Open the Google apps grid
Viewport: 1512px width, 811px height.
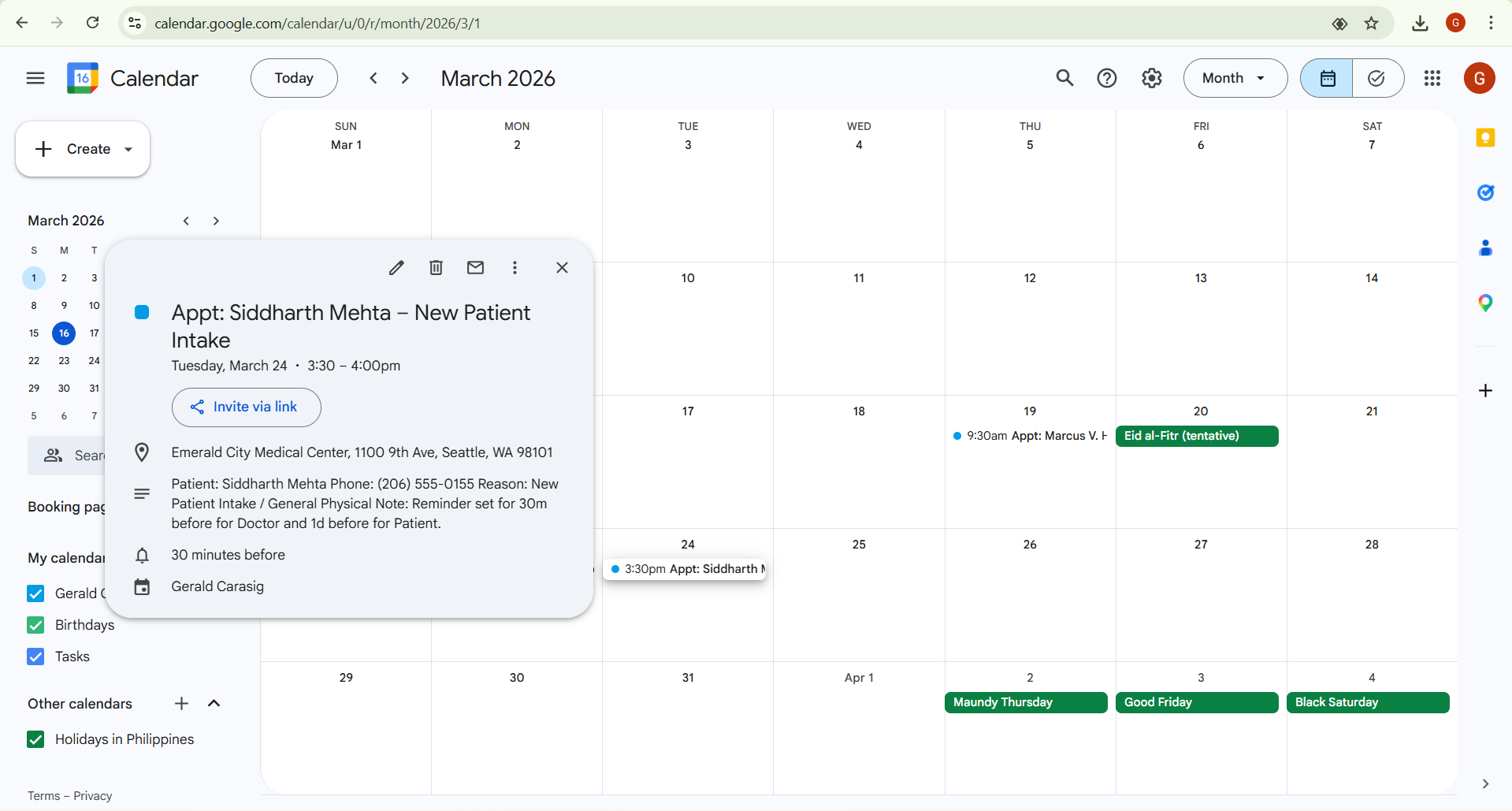click(x=1432, y=78)
